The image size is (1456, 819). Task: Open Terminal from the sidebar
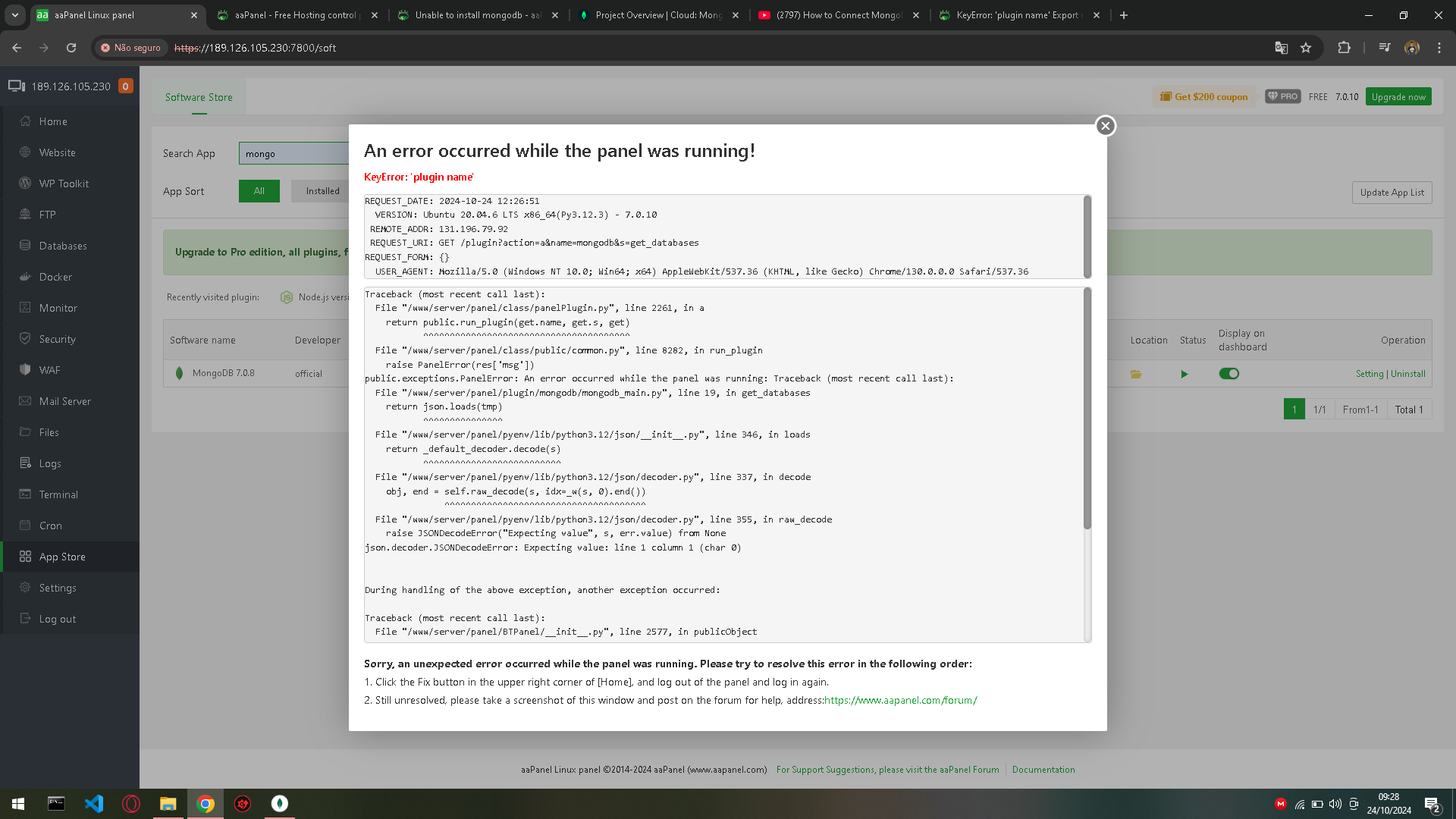coord(58,494)
